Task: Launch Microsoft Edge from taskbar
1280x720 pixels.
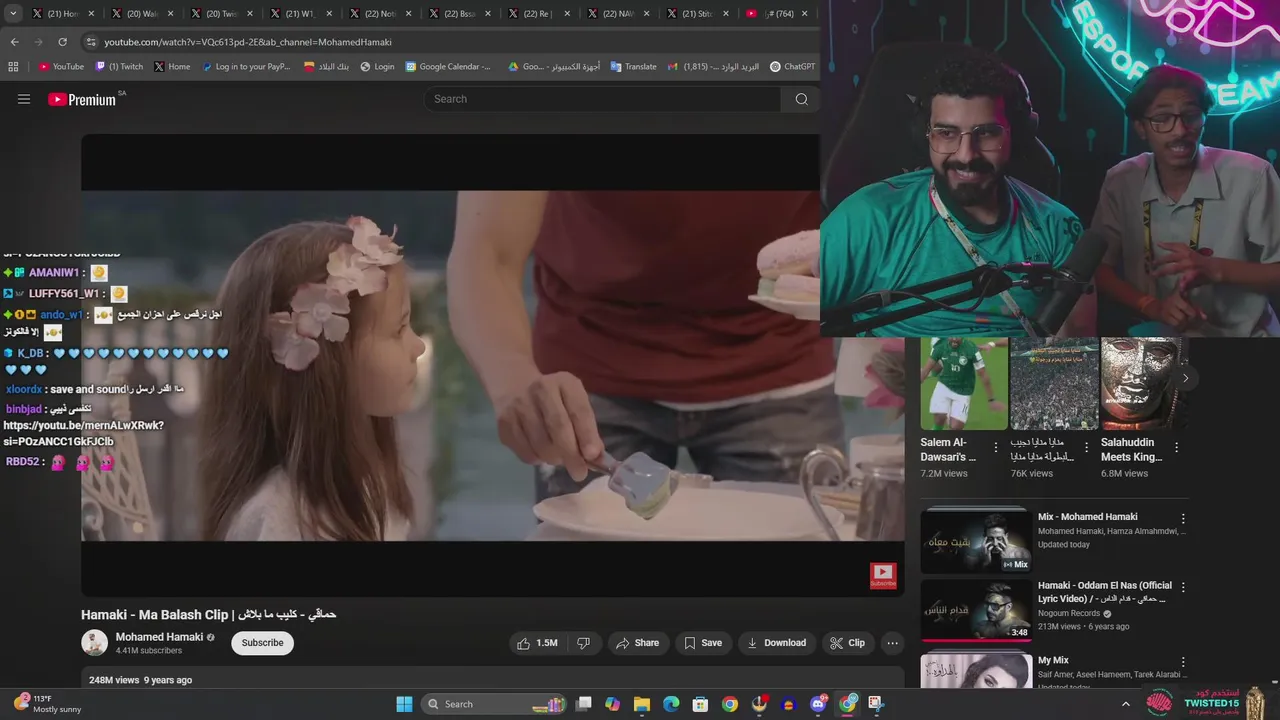Action: [671, 704]
